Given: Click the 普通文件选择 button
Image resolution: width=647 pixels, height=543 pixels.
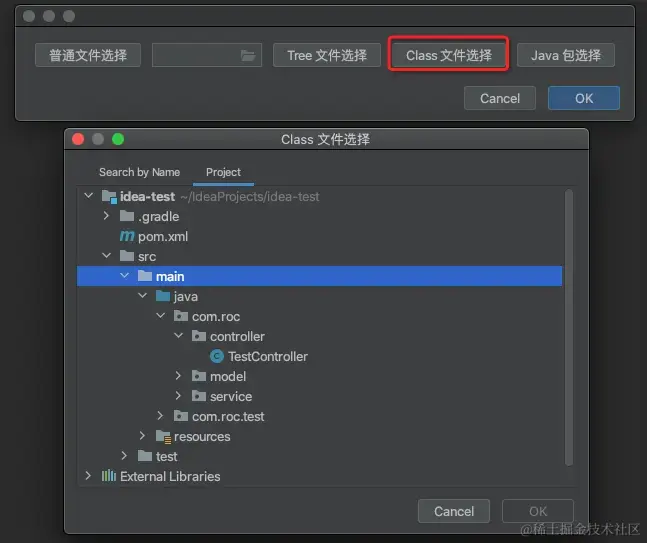Looking at the screenshot, I should click(x=88, y=55).
